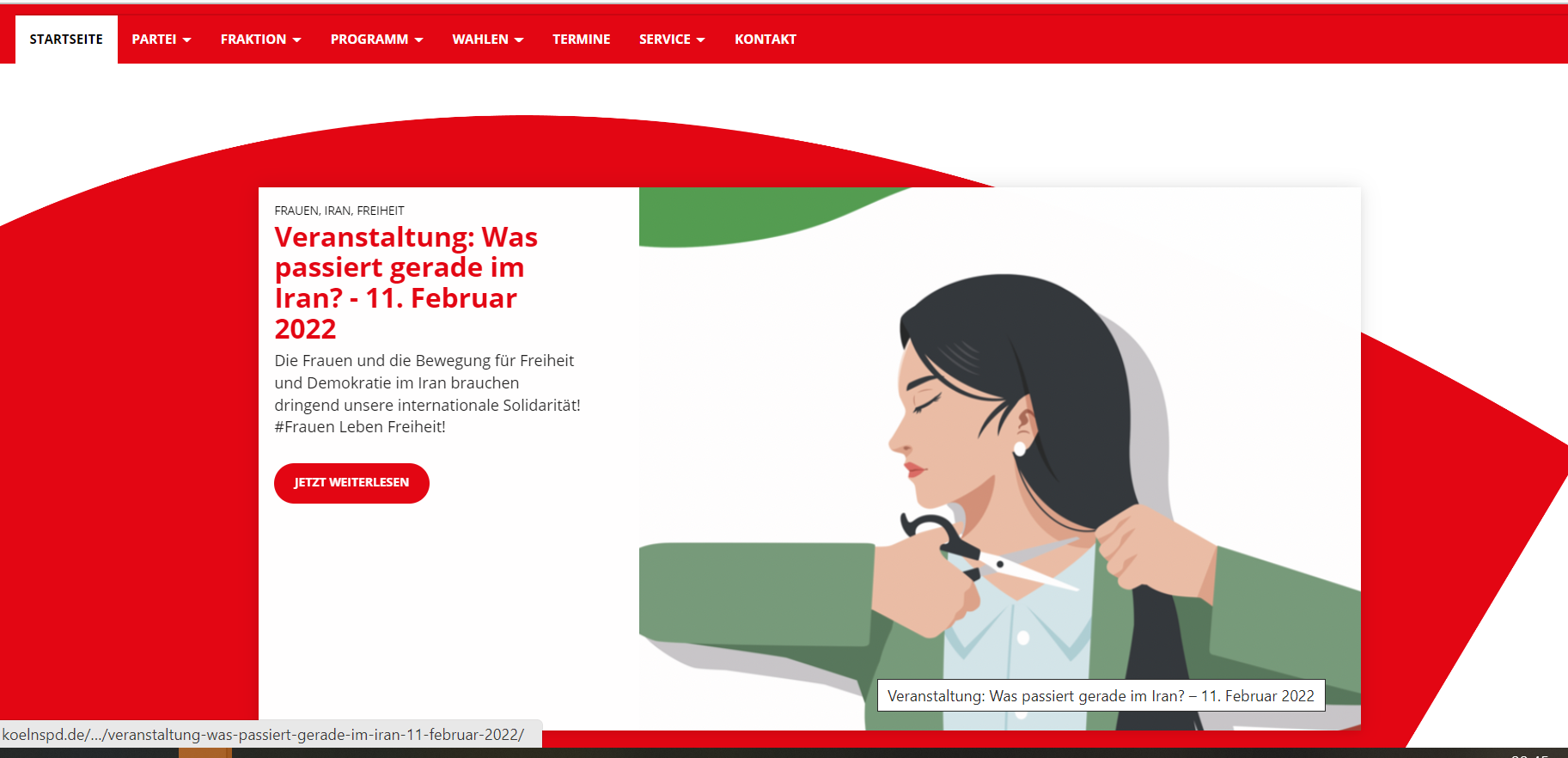Open the WAHLEN menu

488,40
